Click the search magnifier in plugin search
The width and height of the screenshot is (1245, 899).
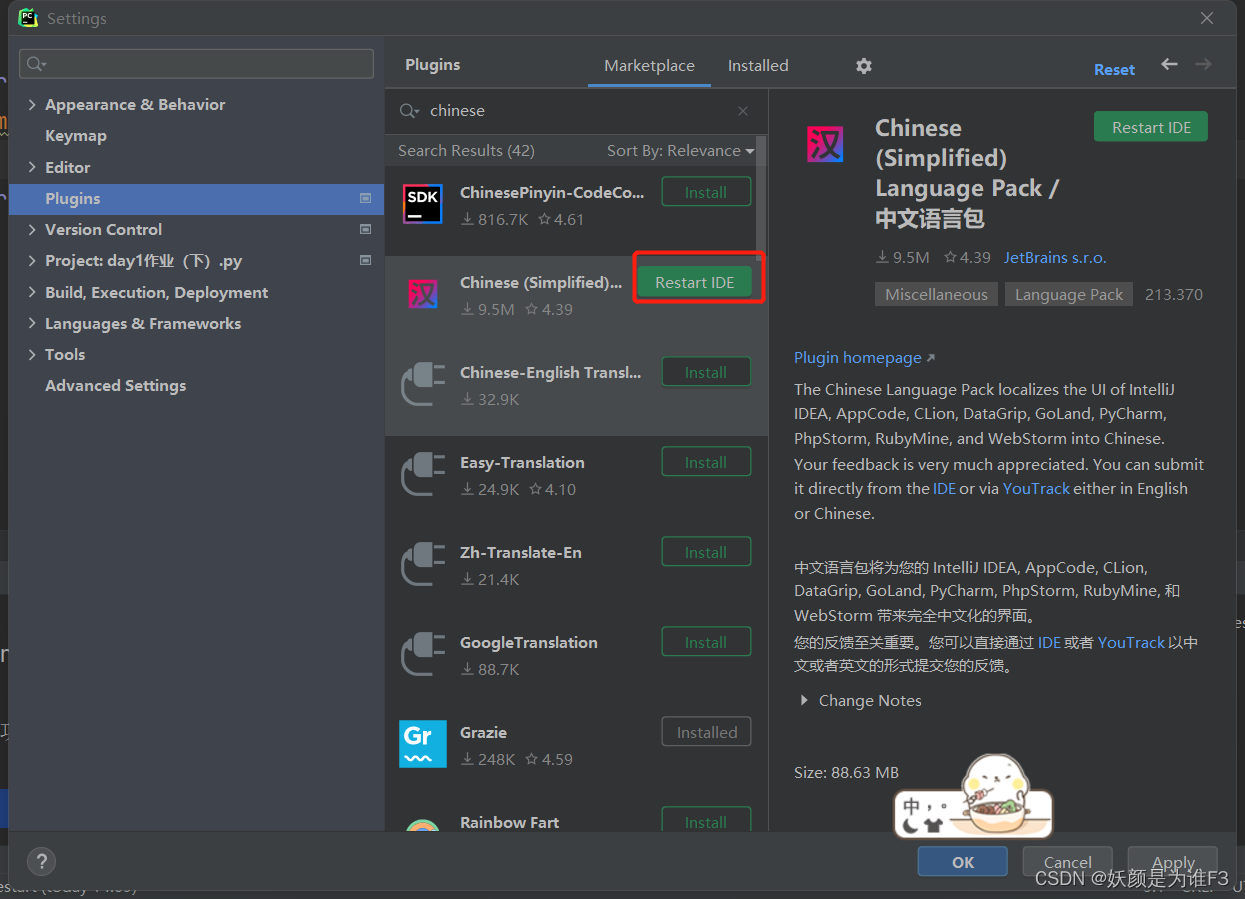(x=409, y=111)
